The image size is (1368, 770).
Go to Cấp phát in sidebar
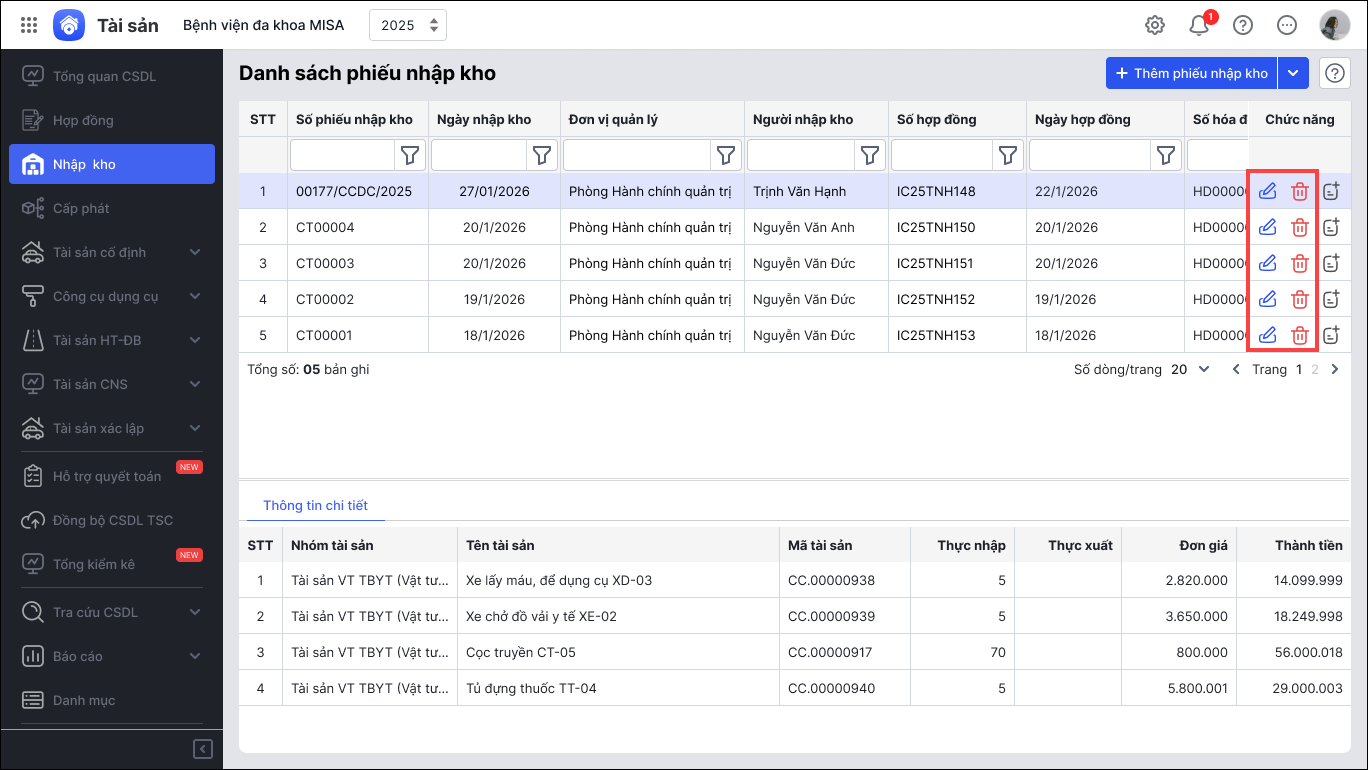[x=81, y=208]
